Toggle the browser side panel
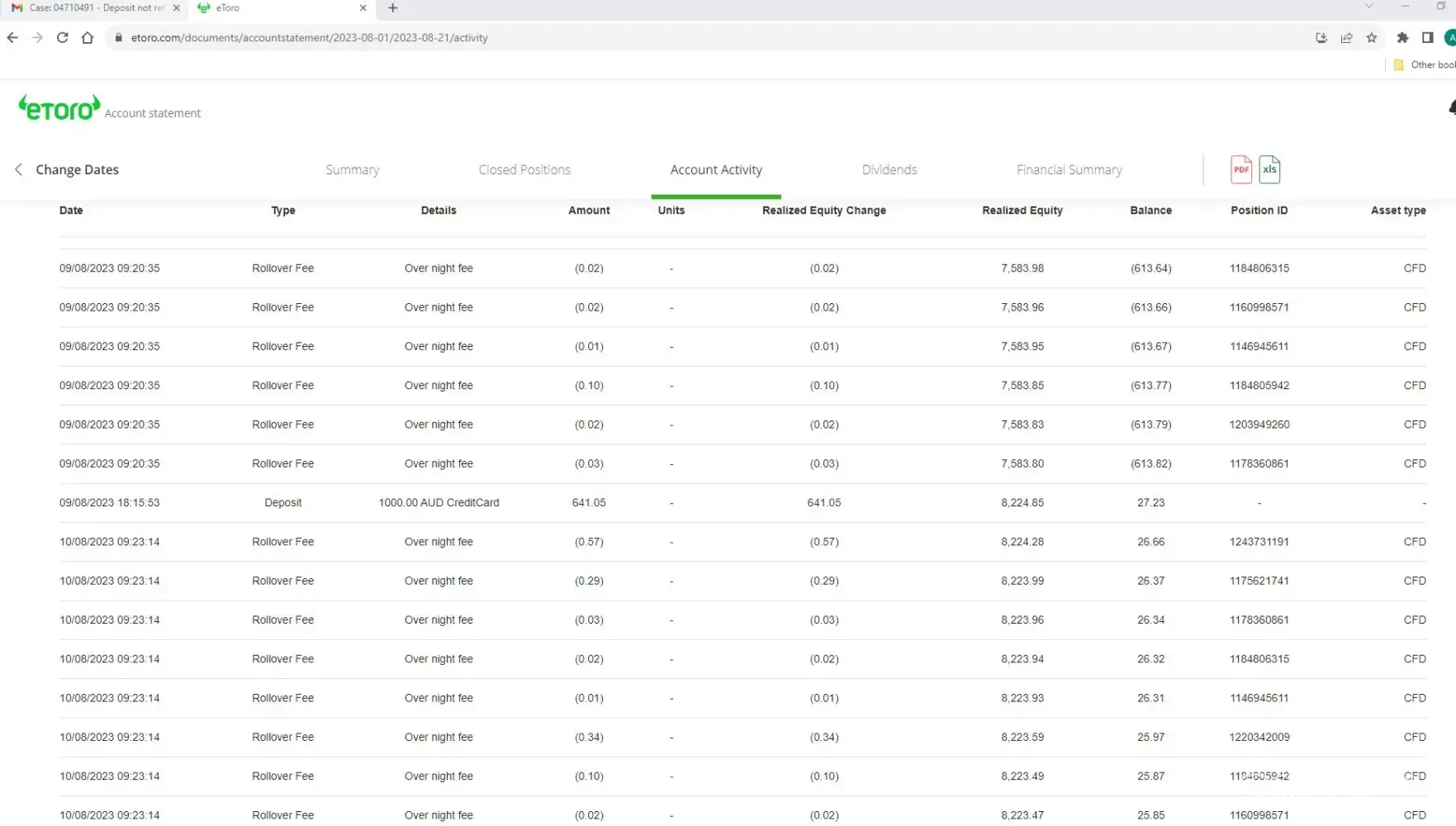This screenshot has width=1456, height=826. coord(1427,37)
